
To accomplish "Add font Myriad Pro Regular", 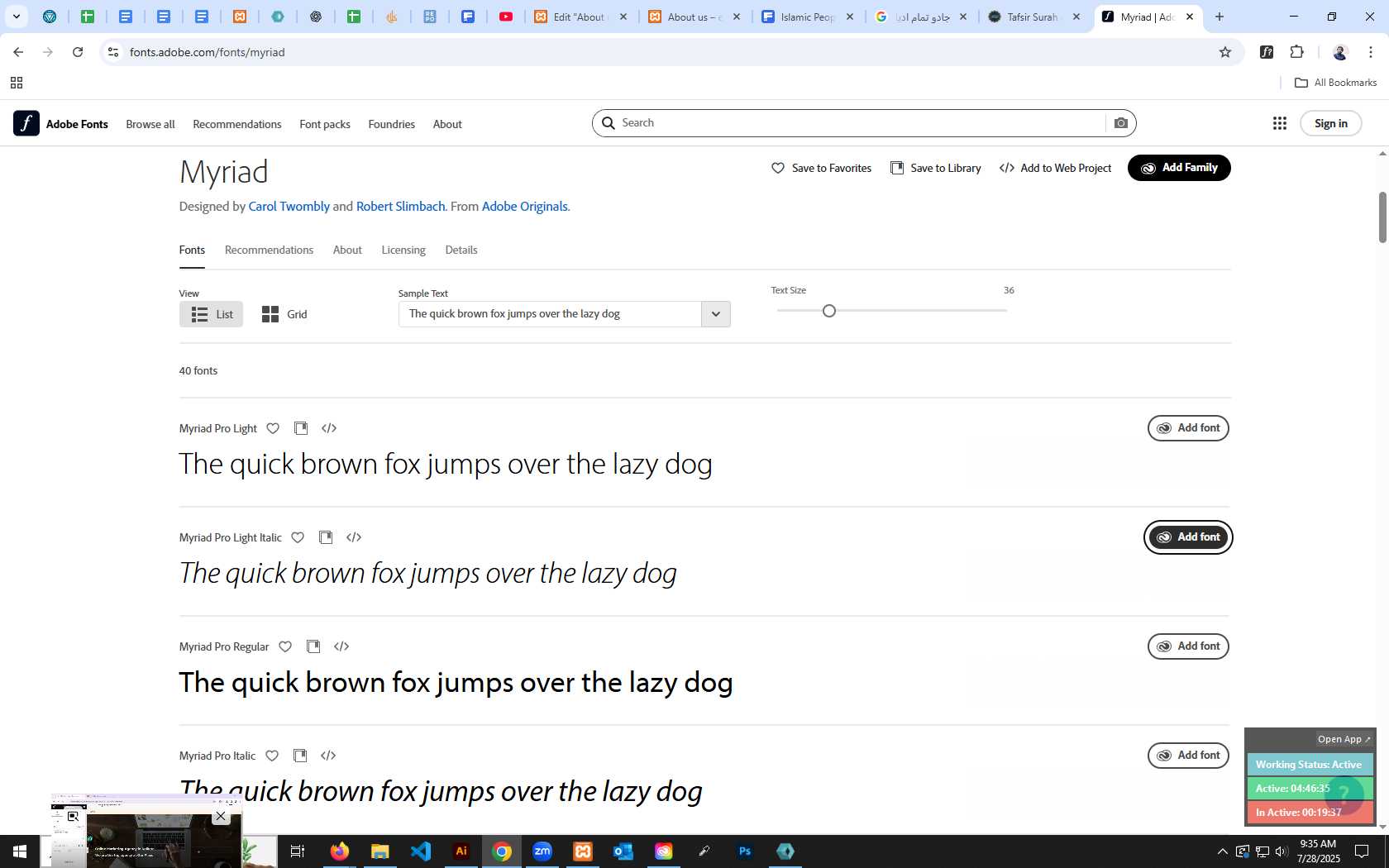I will click(x=1188, y=646).
